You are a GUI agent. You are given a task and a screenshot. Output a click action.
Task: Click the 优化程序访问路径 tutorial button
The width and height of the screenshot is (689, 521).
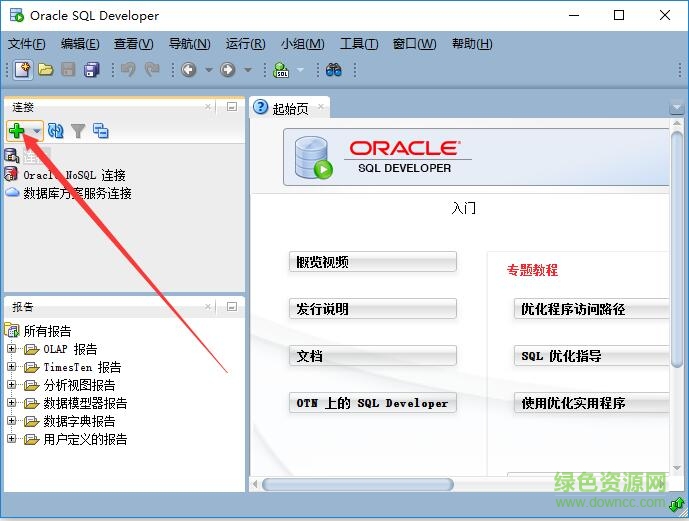591,308
